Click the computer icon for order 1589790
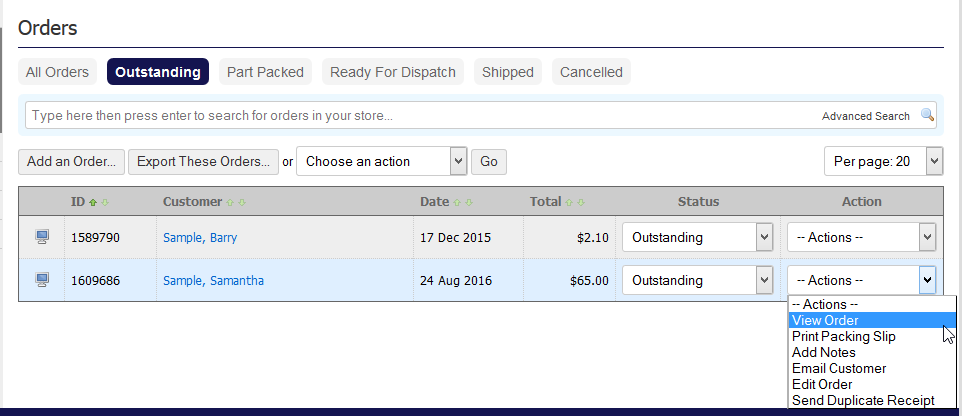 click(42, 237)
